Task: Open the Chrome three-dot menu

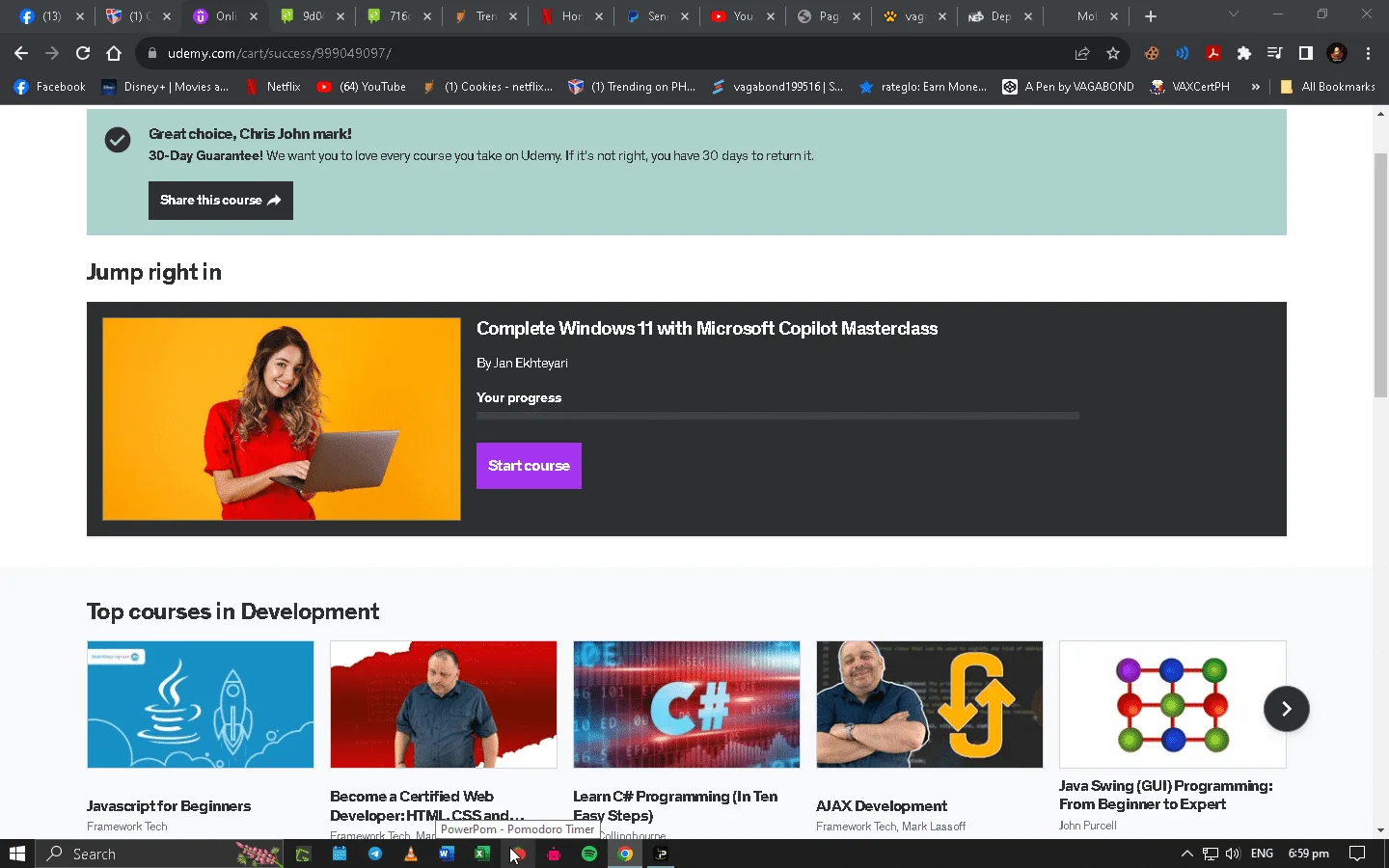Action: (1368, 53)
